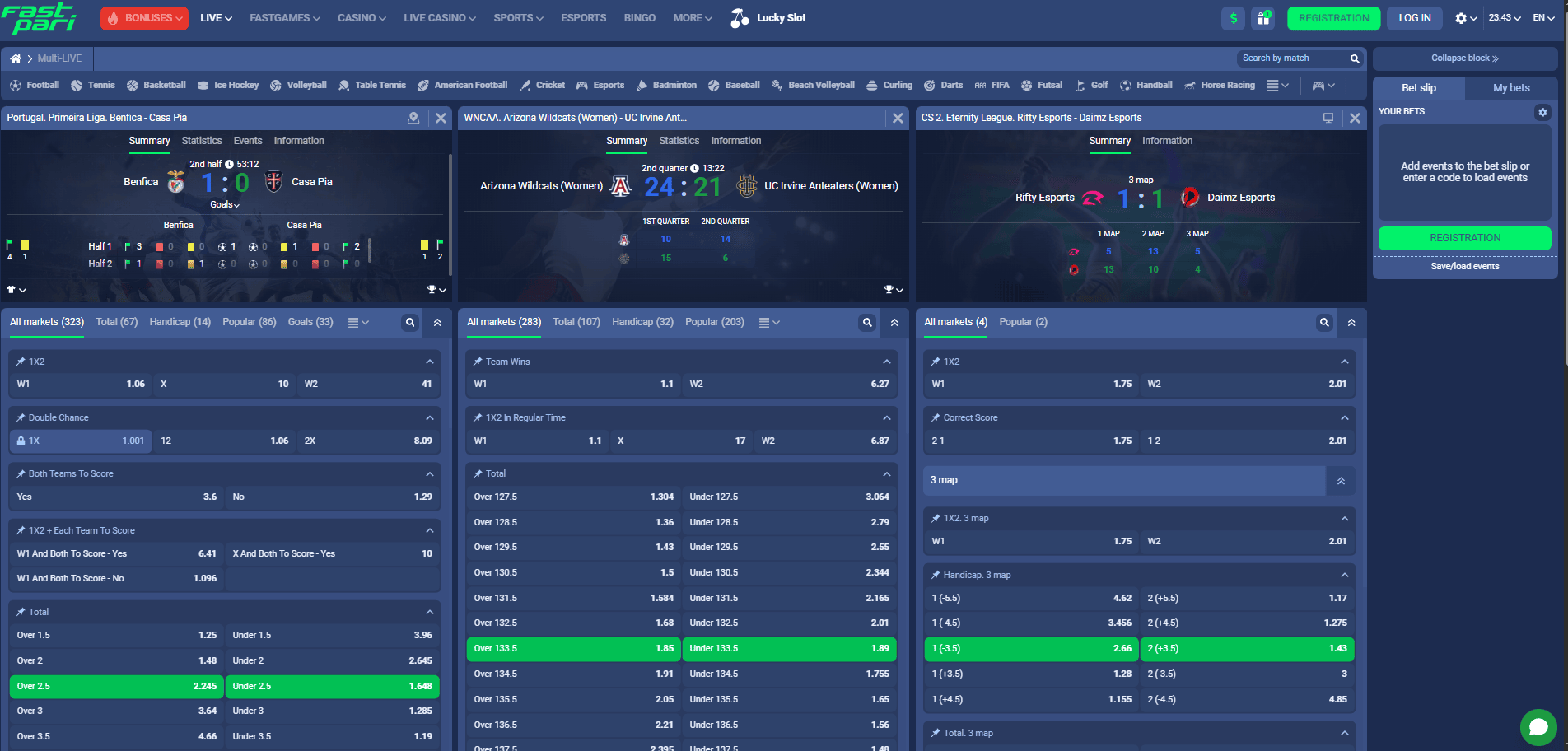
Task: Open the bet slip settings gear
Action: pos(1542,112)
